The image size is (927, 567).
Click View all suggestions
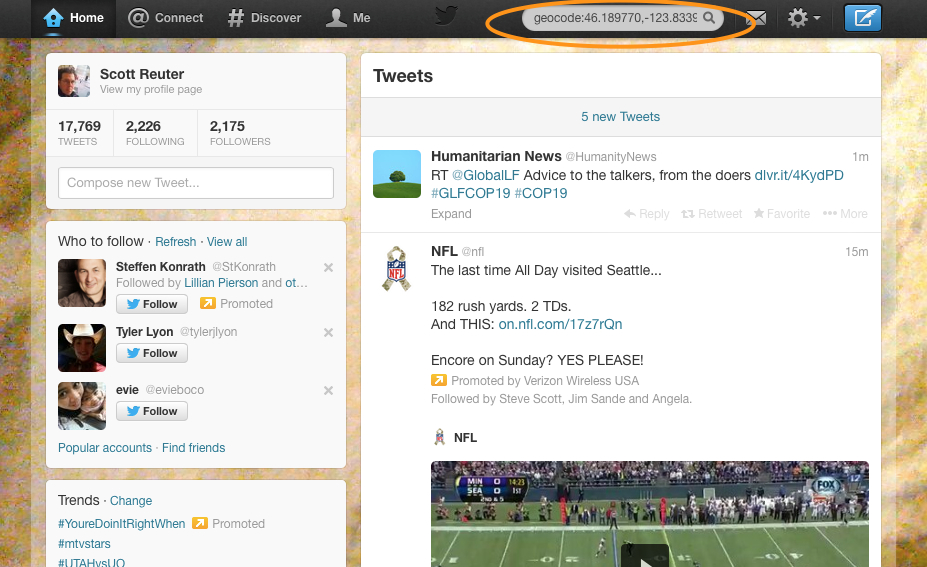(227, 242)
